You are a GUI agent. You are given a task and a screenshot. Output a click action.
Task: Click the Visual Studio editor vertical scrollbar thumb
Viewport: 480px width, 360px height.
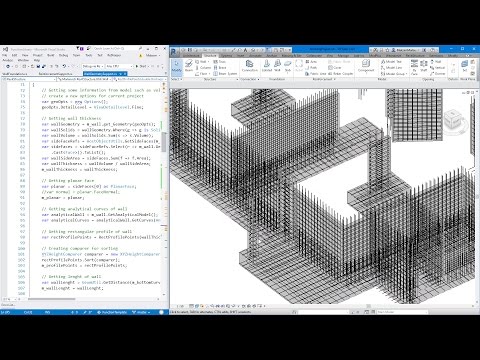click(x=164, y=142)
